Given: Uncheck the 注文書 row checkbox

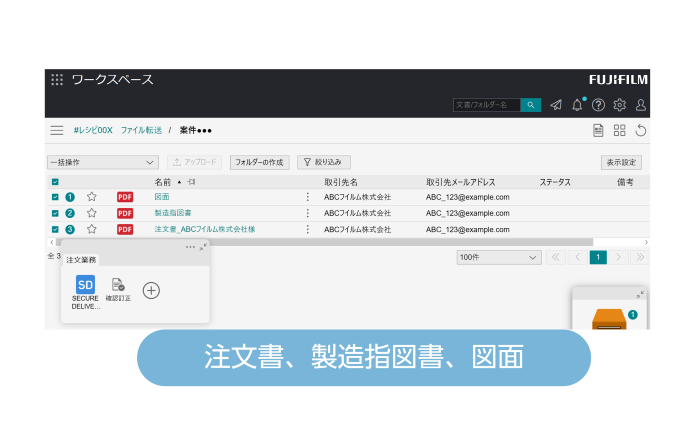Looking at the screenshot, I should (x=55, y=229).
